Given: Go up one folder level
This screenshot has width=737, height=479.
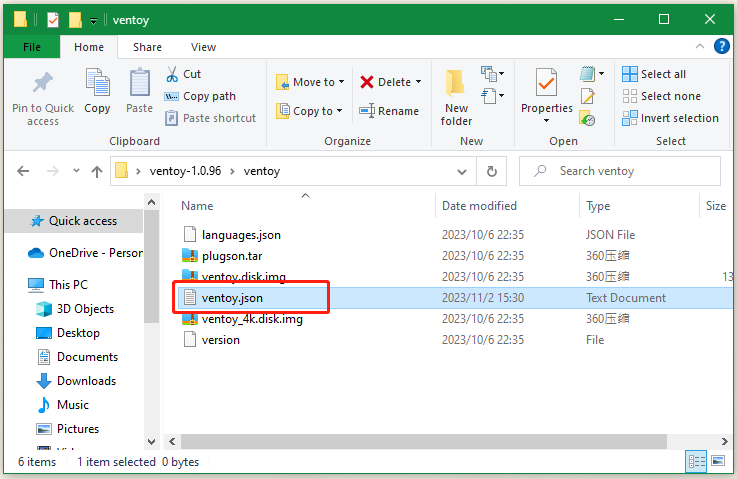Looking at the screenshot, I should pyautogui.click(x=97, y=171).
